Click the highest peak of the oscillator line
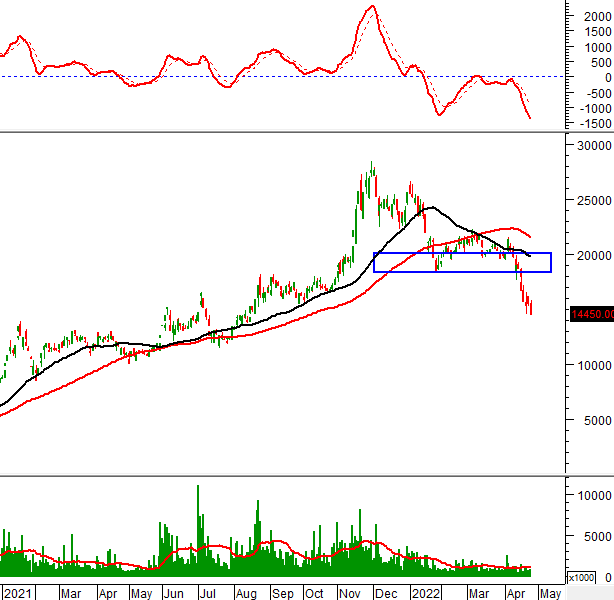Screen dimensions: 614x600 click(371, 7)
